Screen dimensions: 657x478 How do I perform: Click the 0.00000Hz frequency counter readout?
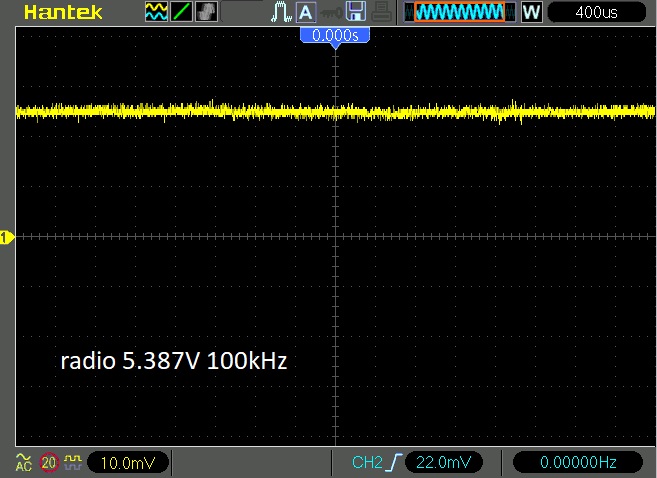coord(578,462)
